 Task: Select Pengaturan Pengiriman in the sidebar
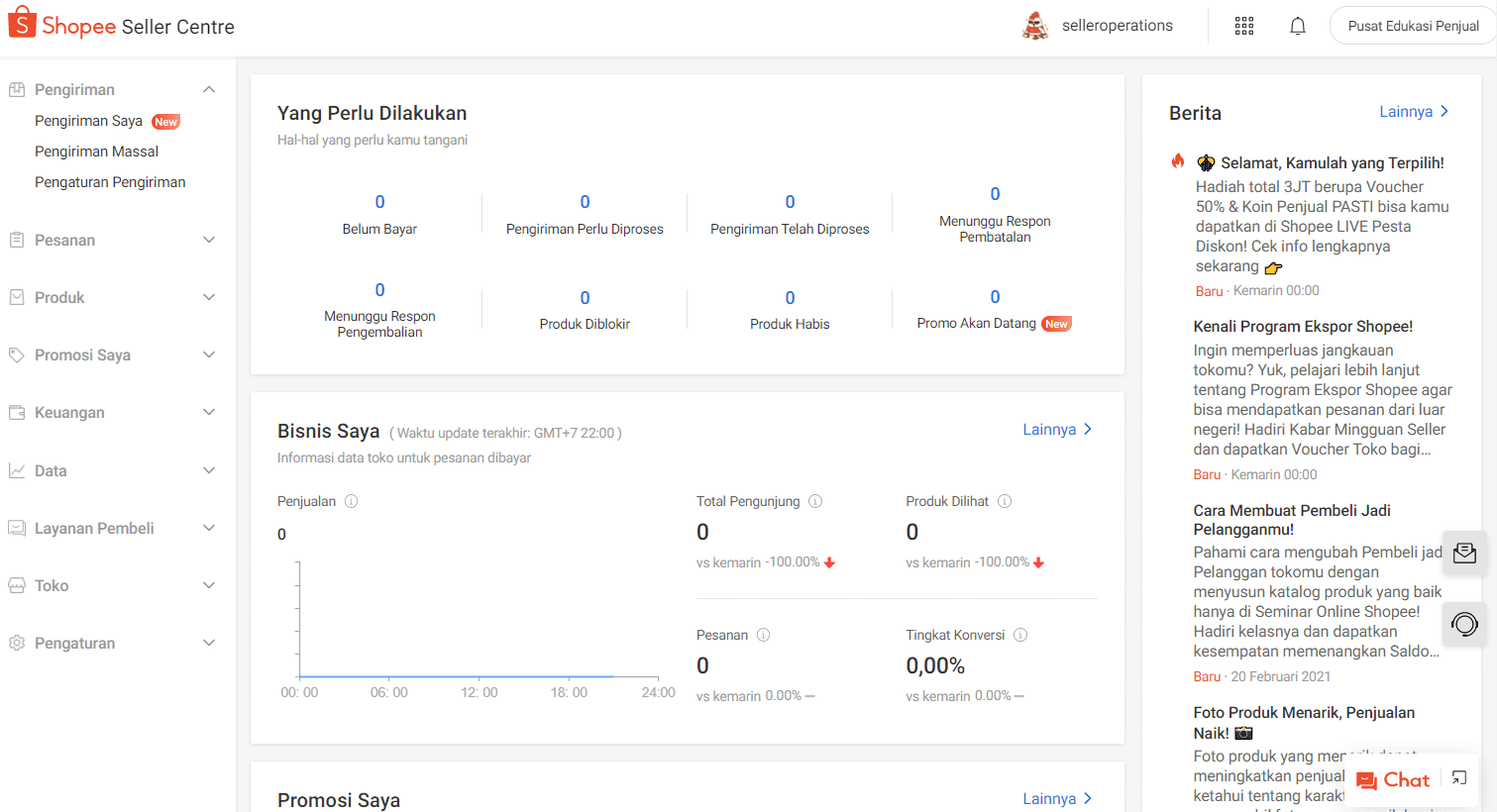[110, 182]
